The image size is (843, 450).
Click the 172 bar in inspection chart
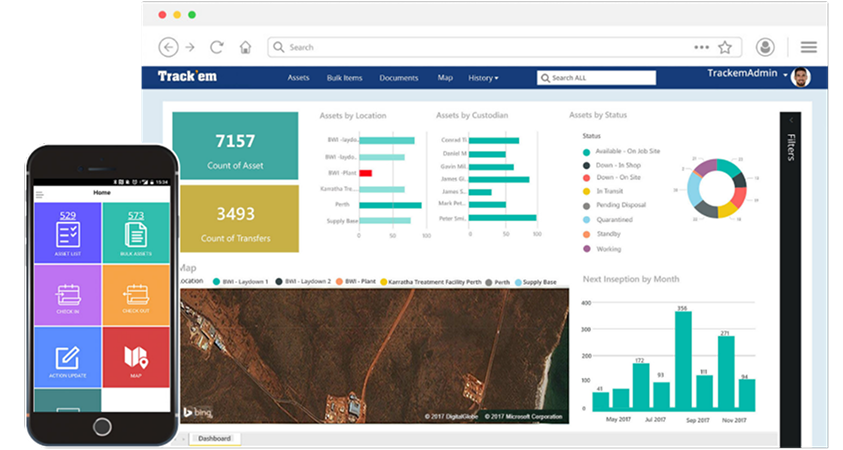(x=641, y=387)
